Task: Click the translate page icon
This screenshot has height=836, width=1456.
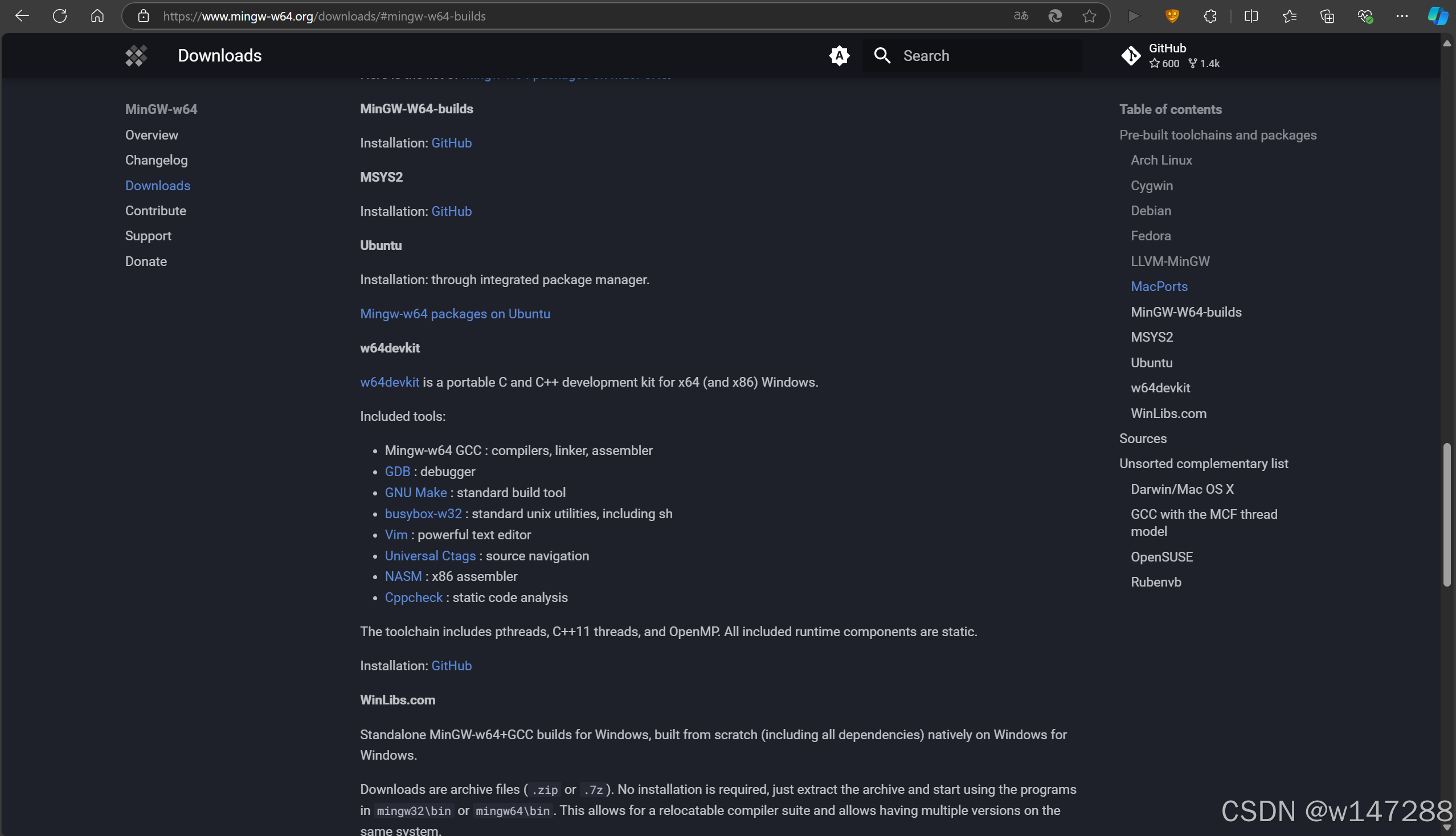Action: (x=1021, y=16)
